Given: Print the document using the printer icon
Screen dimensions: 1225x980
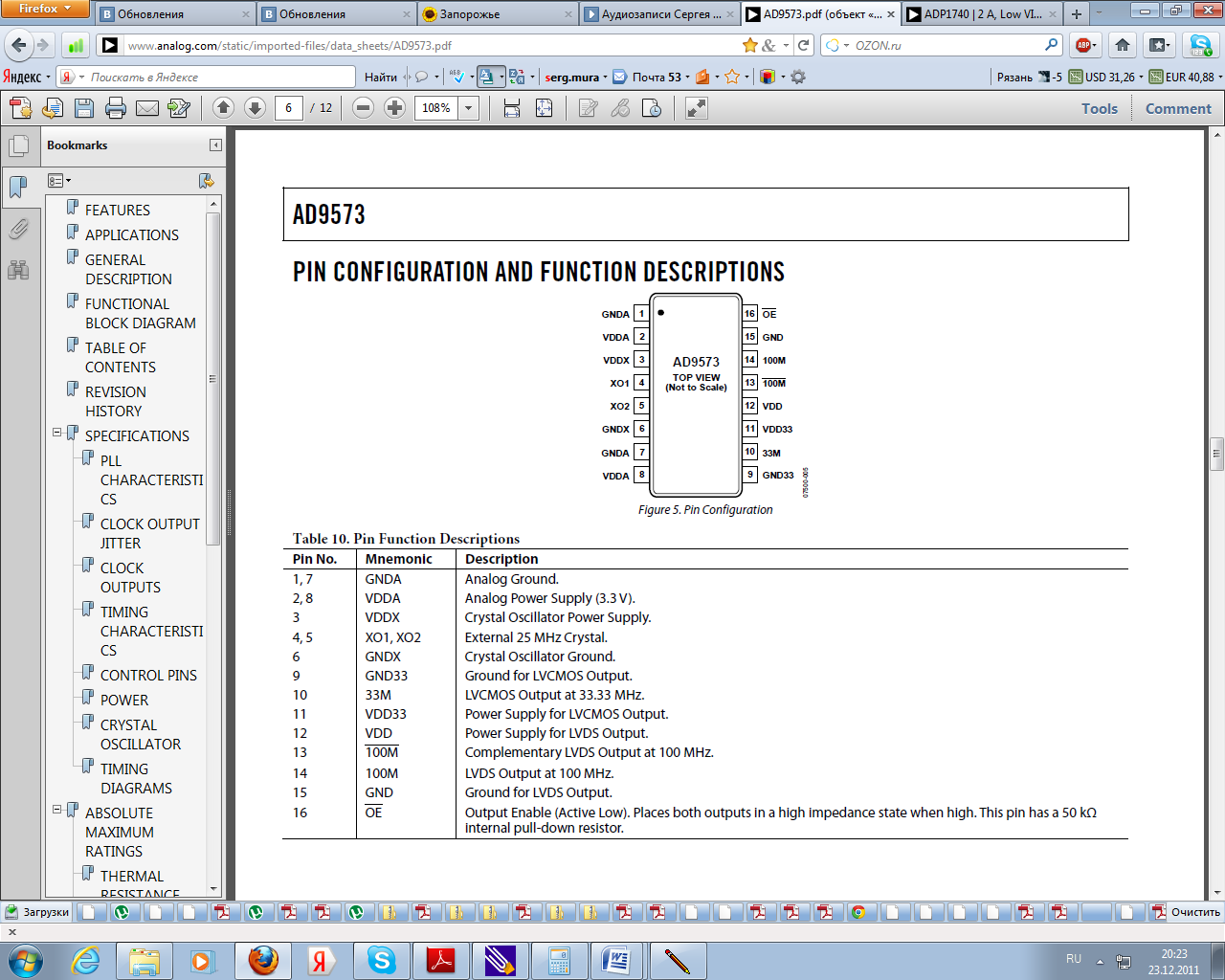Looking at the screenshot, I should (x=116, y=108).
